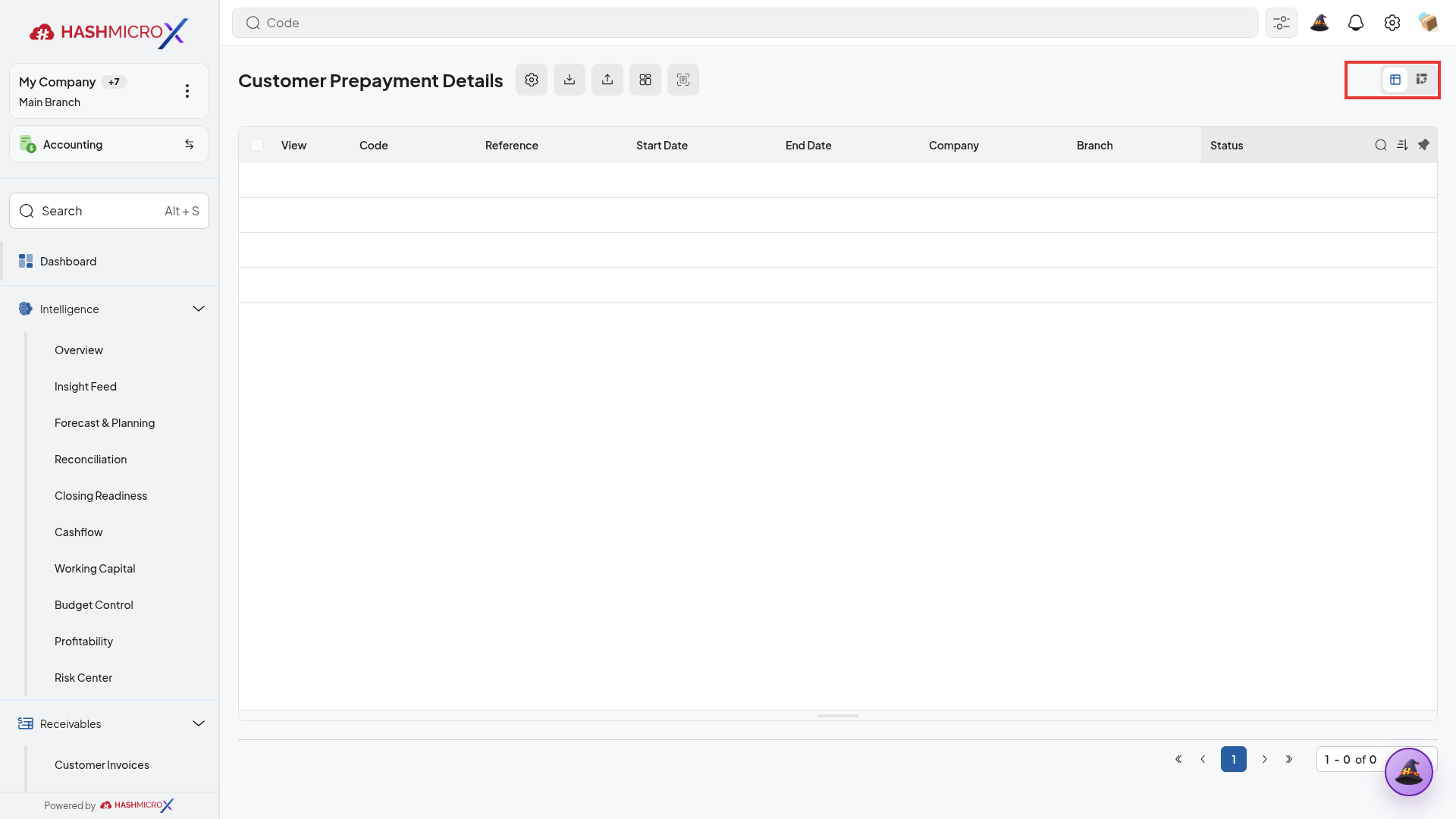Click the sidebar Search box

pos(109,211)
